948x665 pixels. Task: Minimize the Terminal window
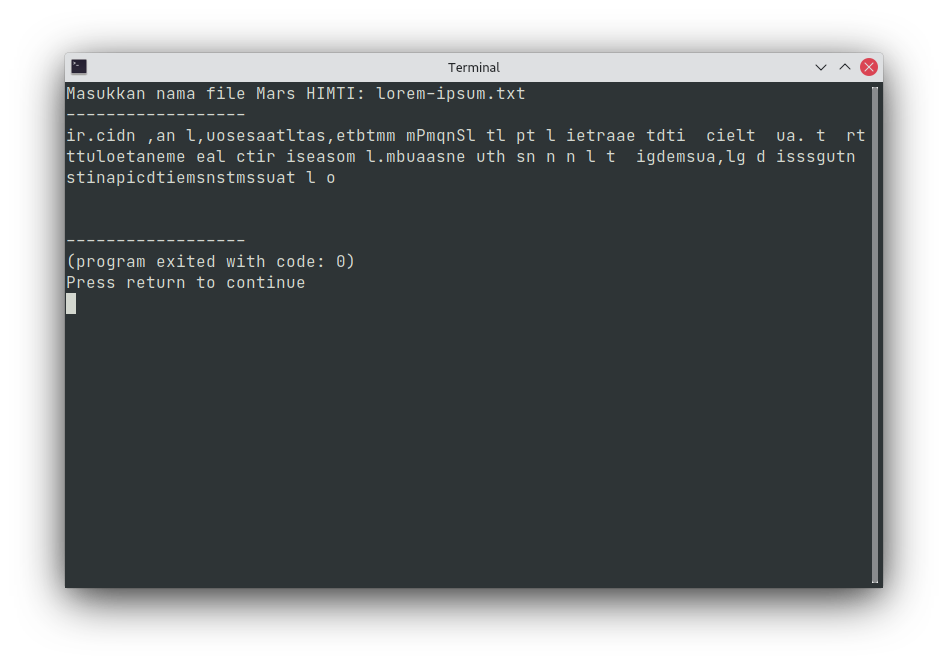pyautogui.click(x=821, y=67)
